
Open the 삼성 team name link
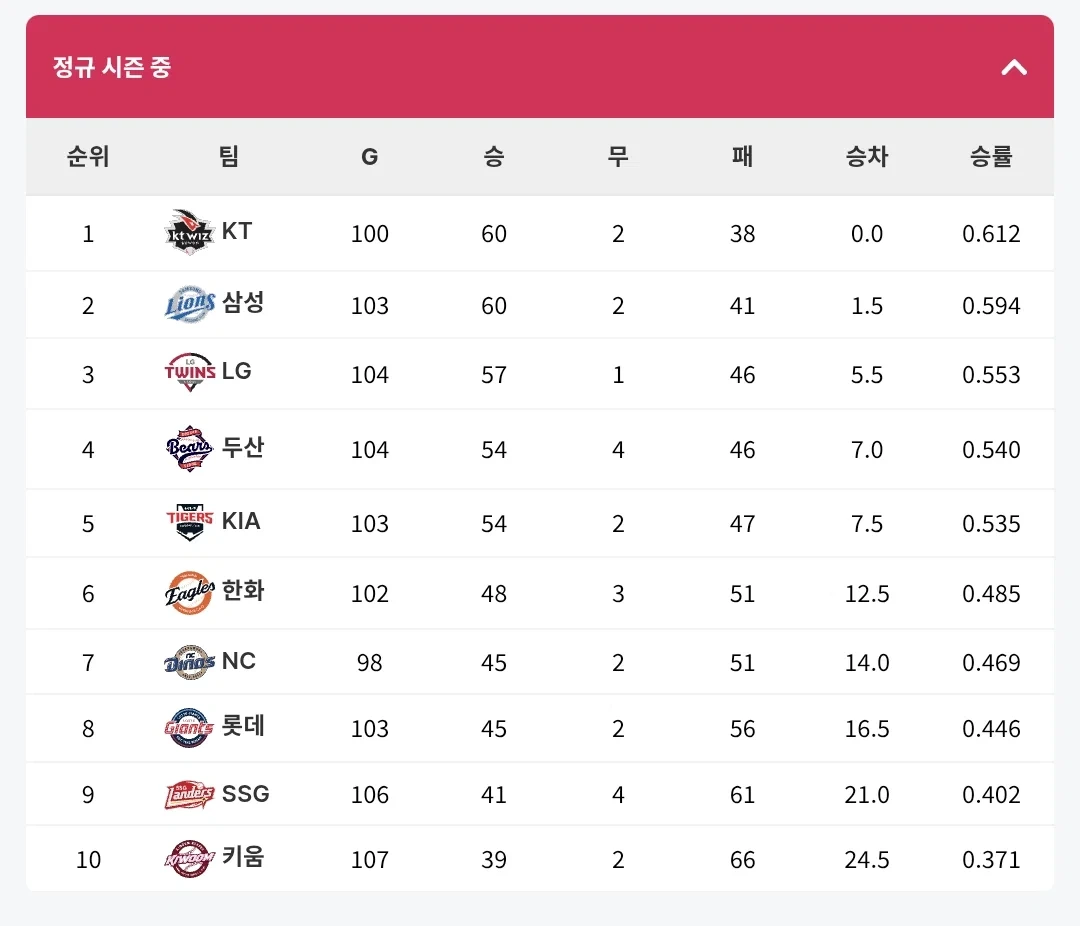point(242,302)
